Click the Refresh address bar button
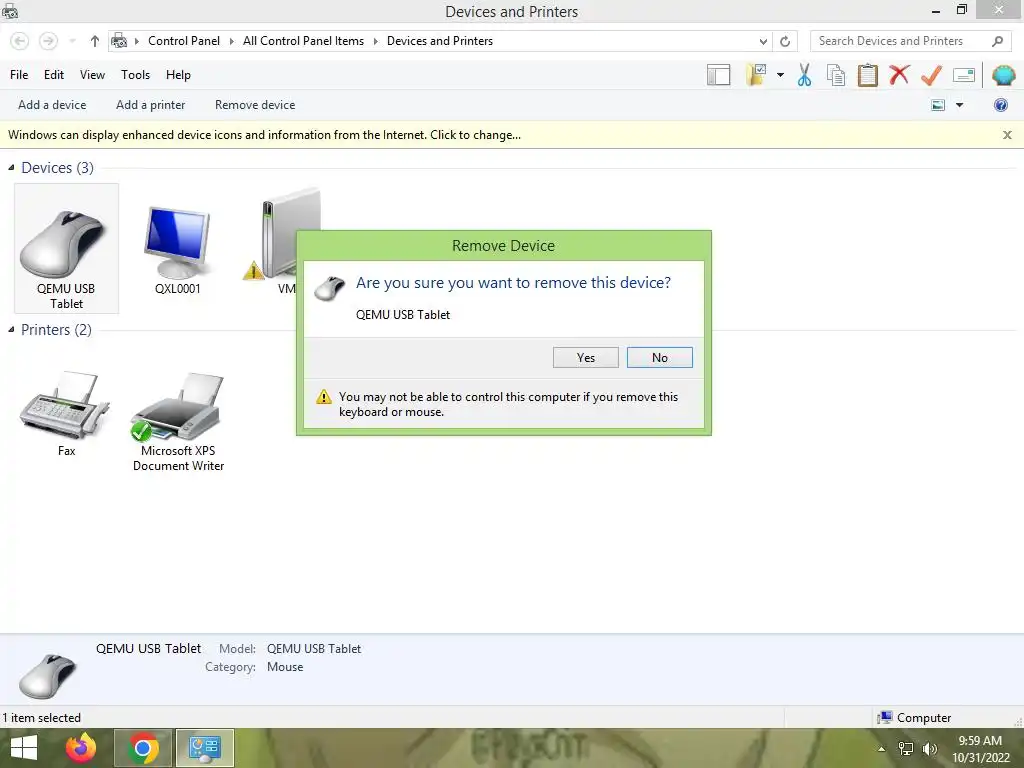The width and height of the screenshot is (1024, 768). [785, 41]
